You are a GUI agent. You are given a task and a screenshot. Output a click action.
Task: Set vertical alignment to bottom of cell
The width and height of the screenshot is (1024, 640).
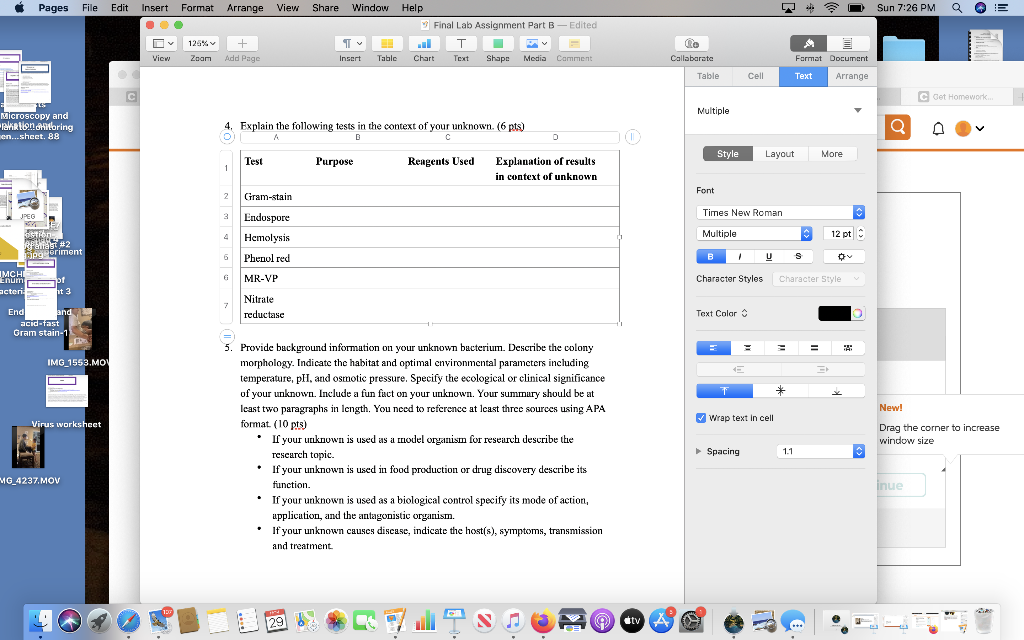(x=838, y=390)
